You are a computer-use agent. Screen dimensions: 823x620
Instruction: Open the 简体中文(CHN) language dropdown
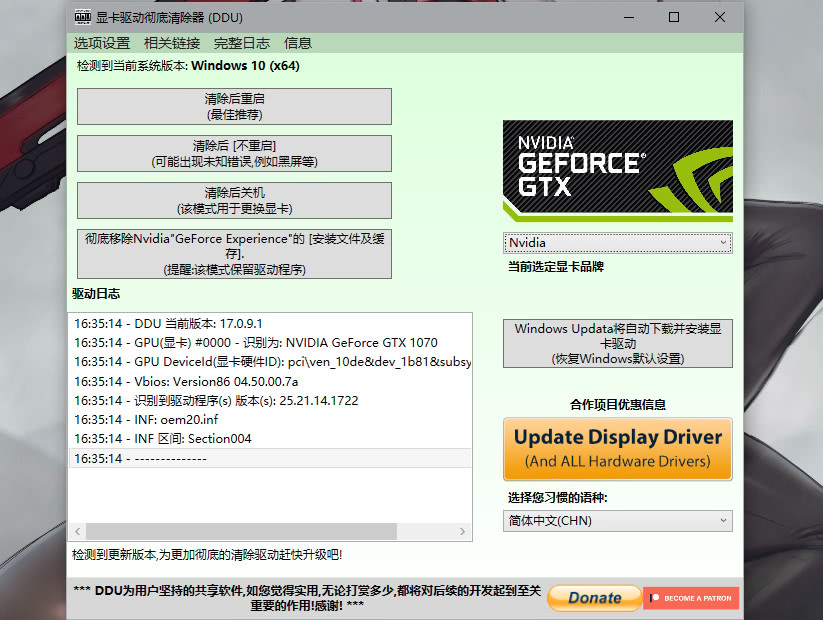coord(618,521)
